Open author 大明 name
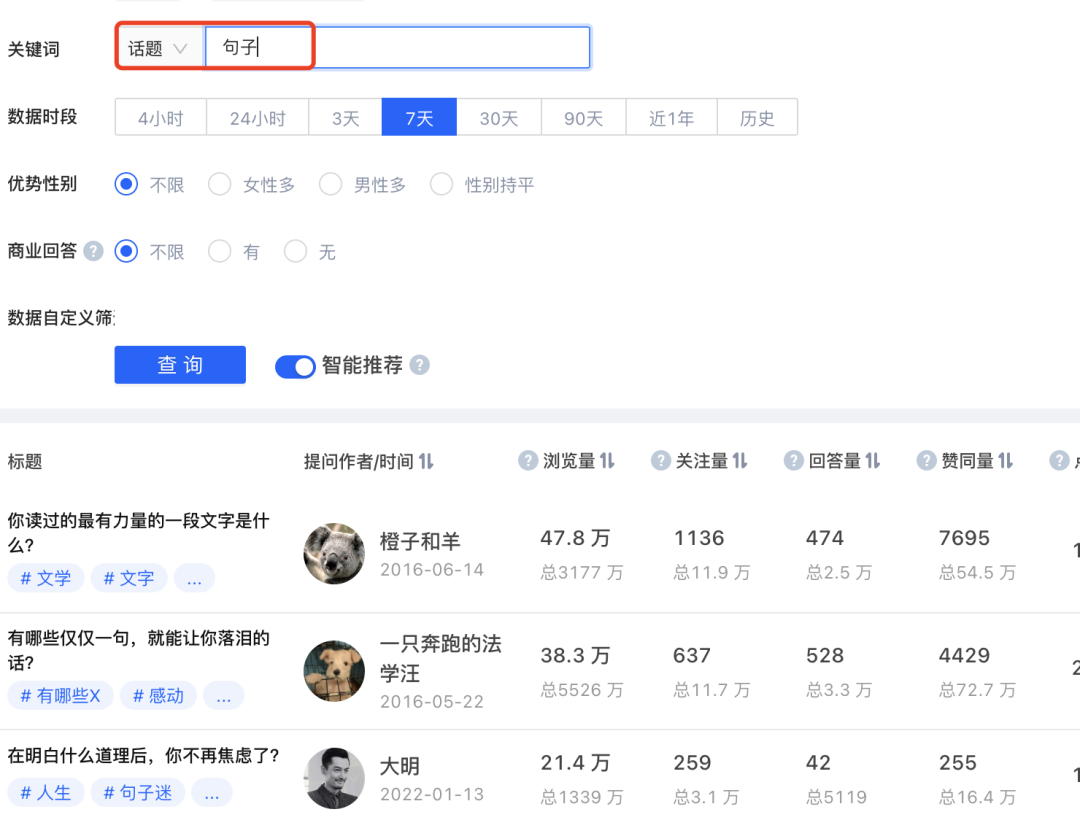The width and height of the screenshot is (1080, 820). click(x=399, y=766)
